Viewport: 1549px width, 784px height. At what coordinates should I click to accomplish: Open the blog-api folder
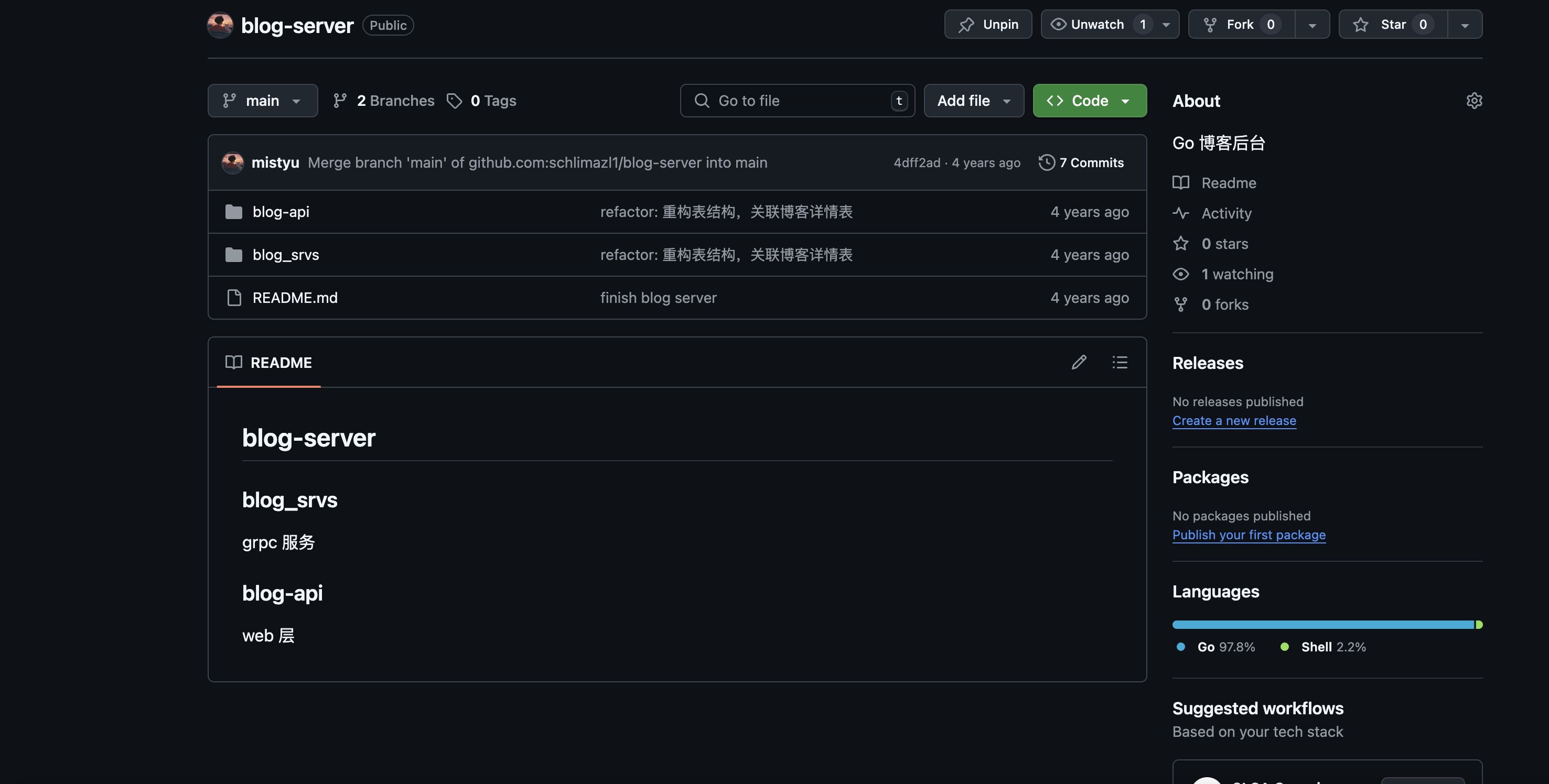[x=281, y=212]
